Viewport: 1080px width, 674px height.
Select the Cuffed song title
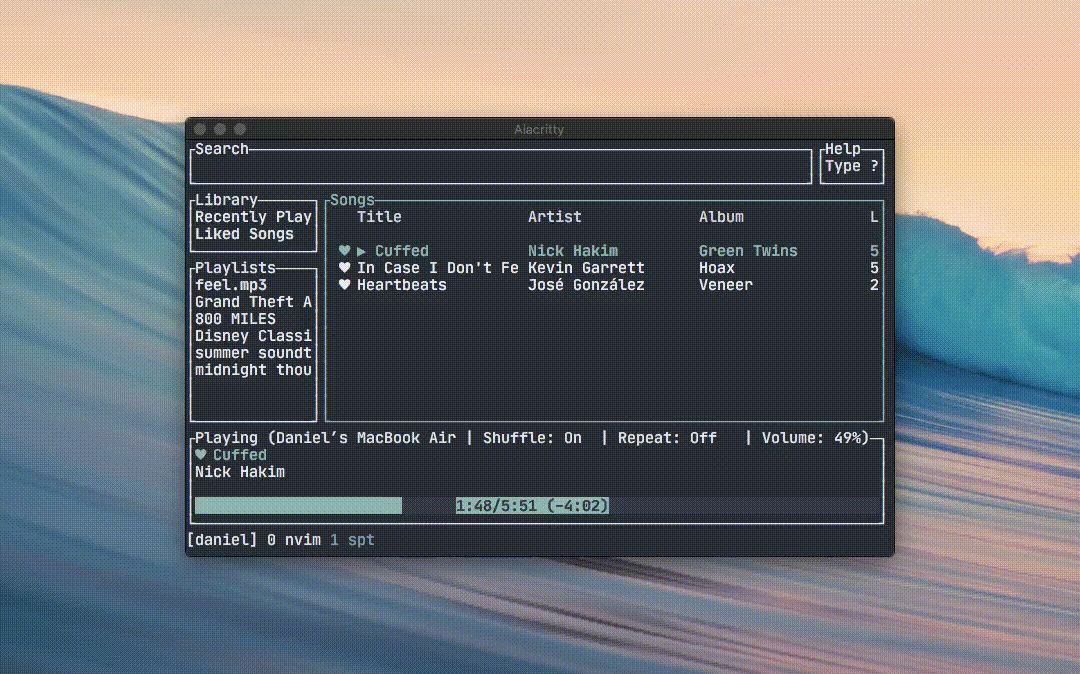point(402,251)
